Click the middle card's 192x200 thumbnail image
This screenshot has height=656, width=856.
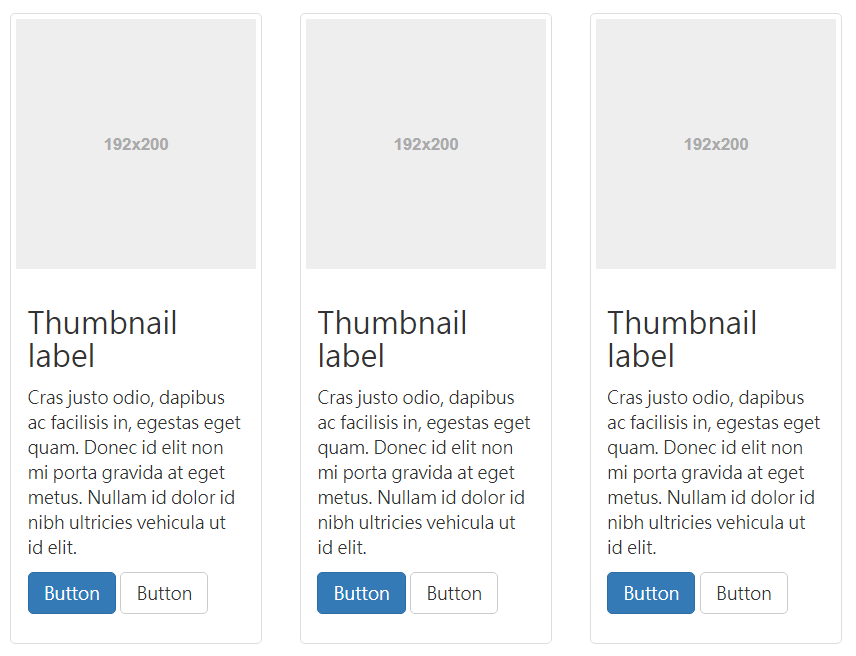pyautogui.click(x=426, y=144)
